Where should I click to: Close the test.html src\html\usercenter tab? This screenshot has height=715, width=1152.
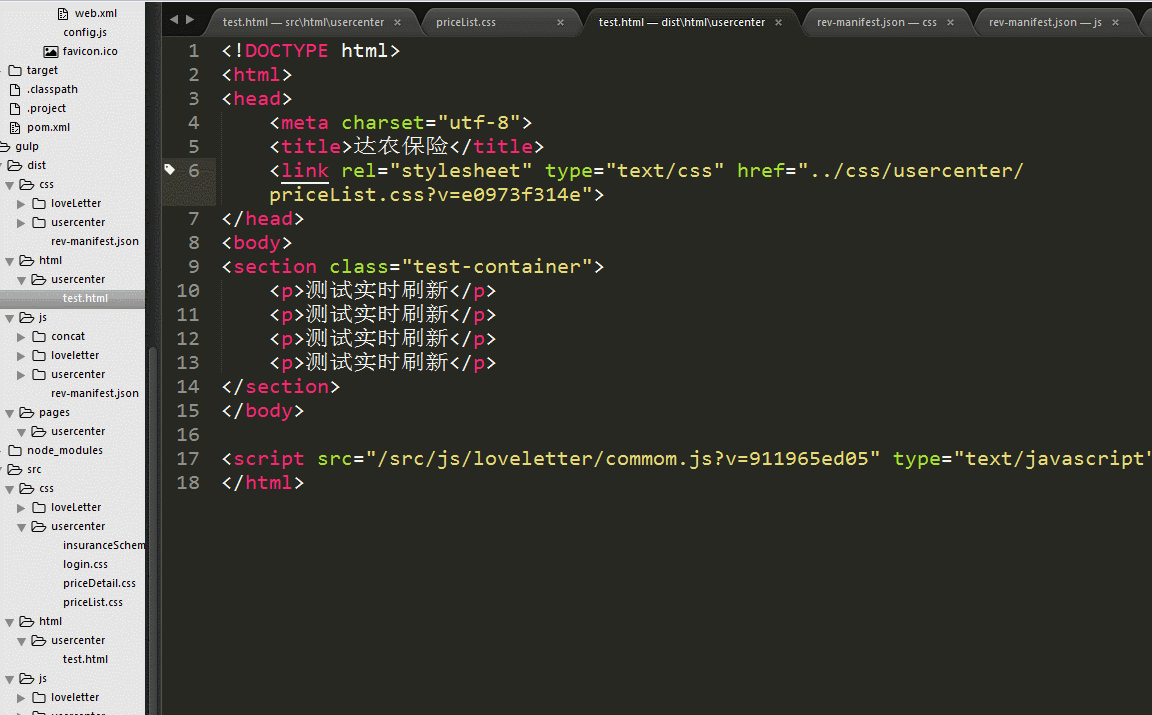397,23
